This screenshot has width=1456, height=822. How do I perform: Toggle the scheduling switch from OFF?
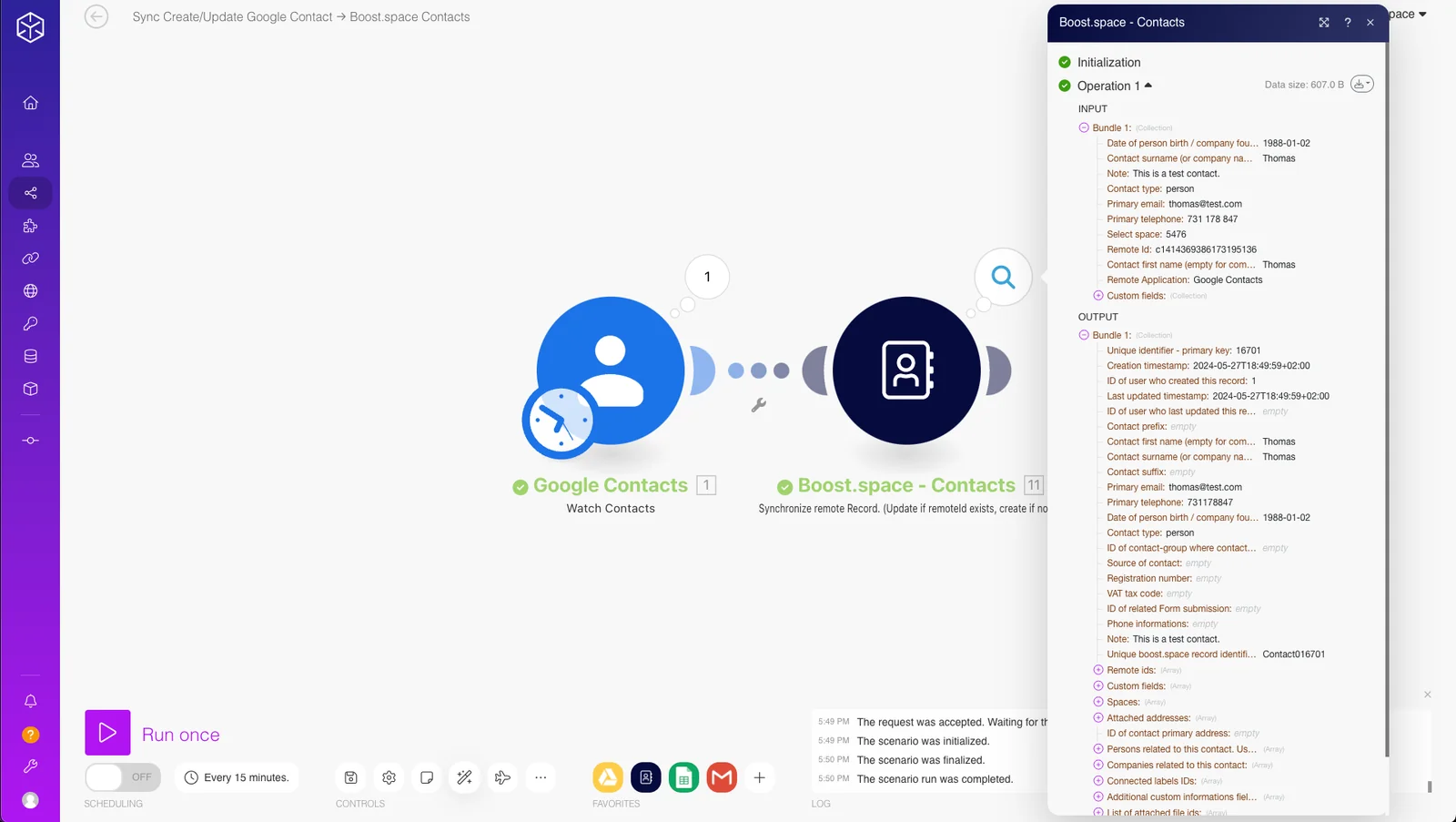[123, 777]
